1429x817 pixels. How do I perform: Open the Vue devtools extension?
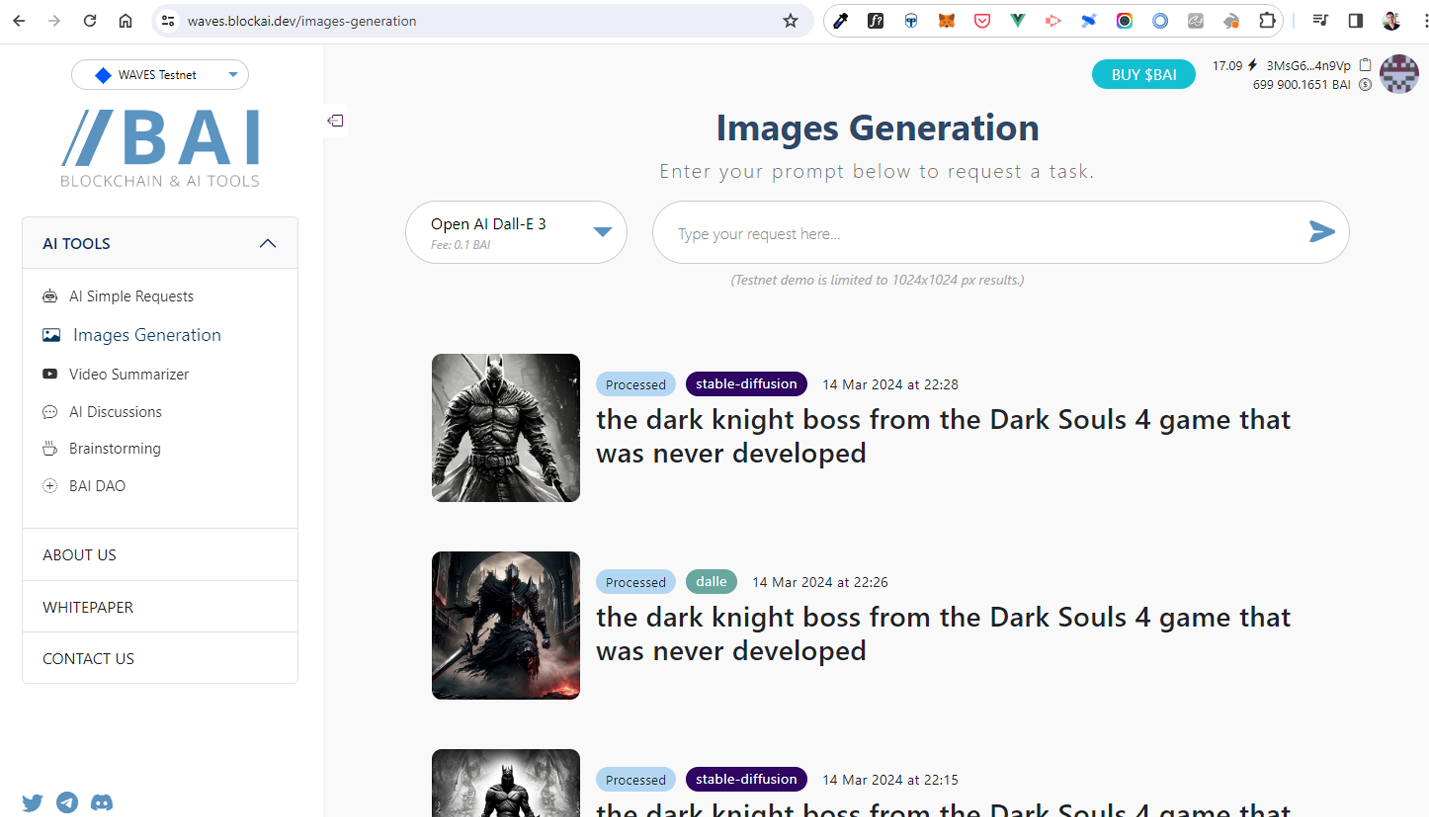coord(1017,21)
